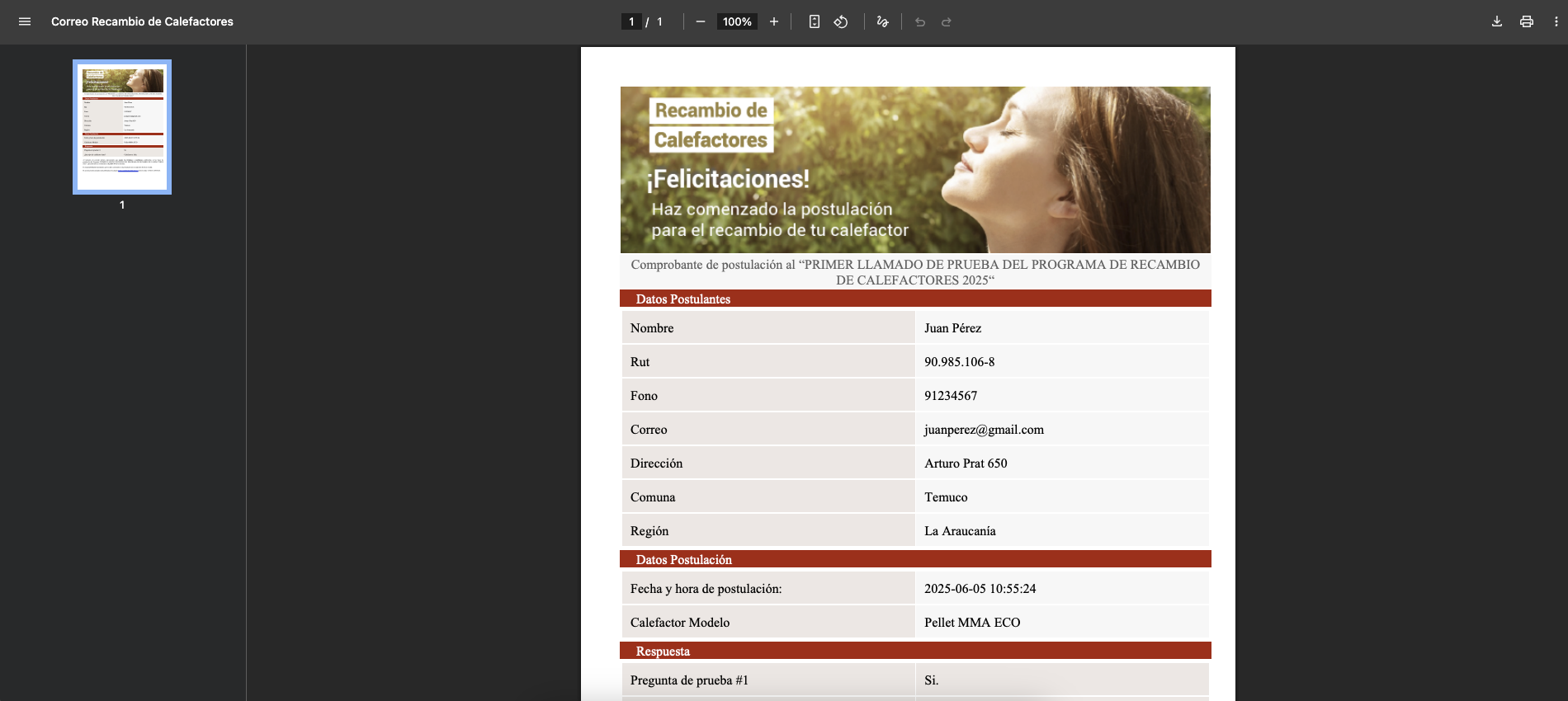Click the fit to page icon
This screenshot has height=701, width=1568.
(815, 21)
